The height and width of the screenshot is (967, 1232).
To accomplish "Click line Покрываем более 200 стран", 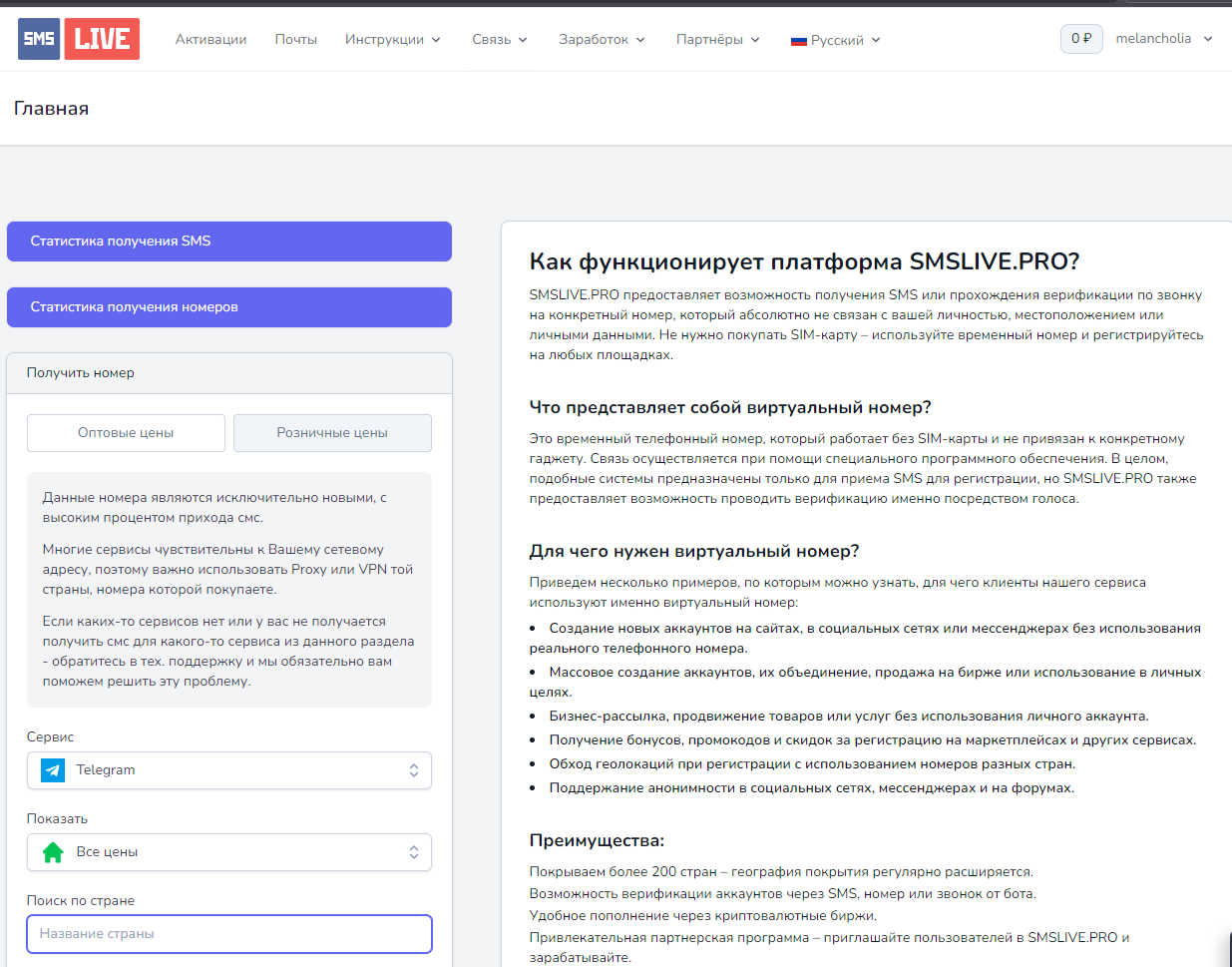I will pos(781,872).
